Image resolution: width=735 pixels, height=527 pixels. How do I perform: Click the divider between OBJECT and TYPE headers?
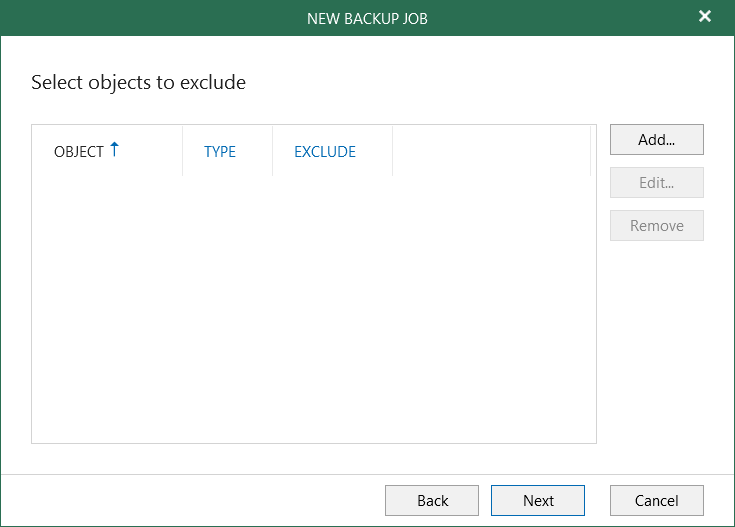182,152
